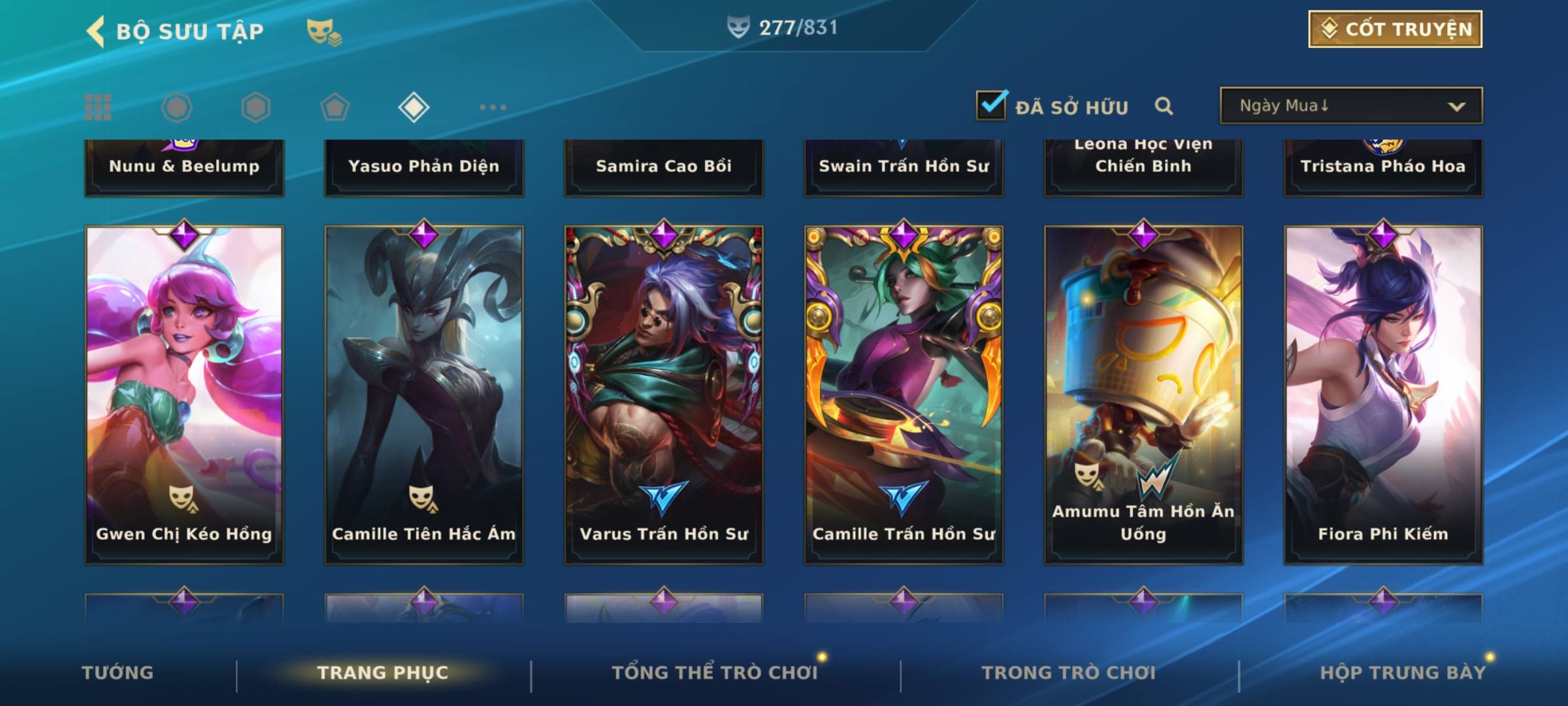Switch to Tổng Thể Trò Chơi tab
This screenshot has width=1568, height=706.
(715, 673)
